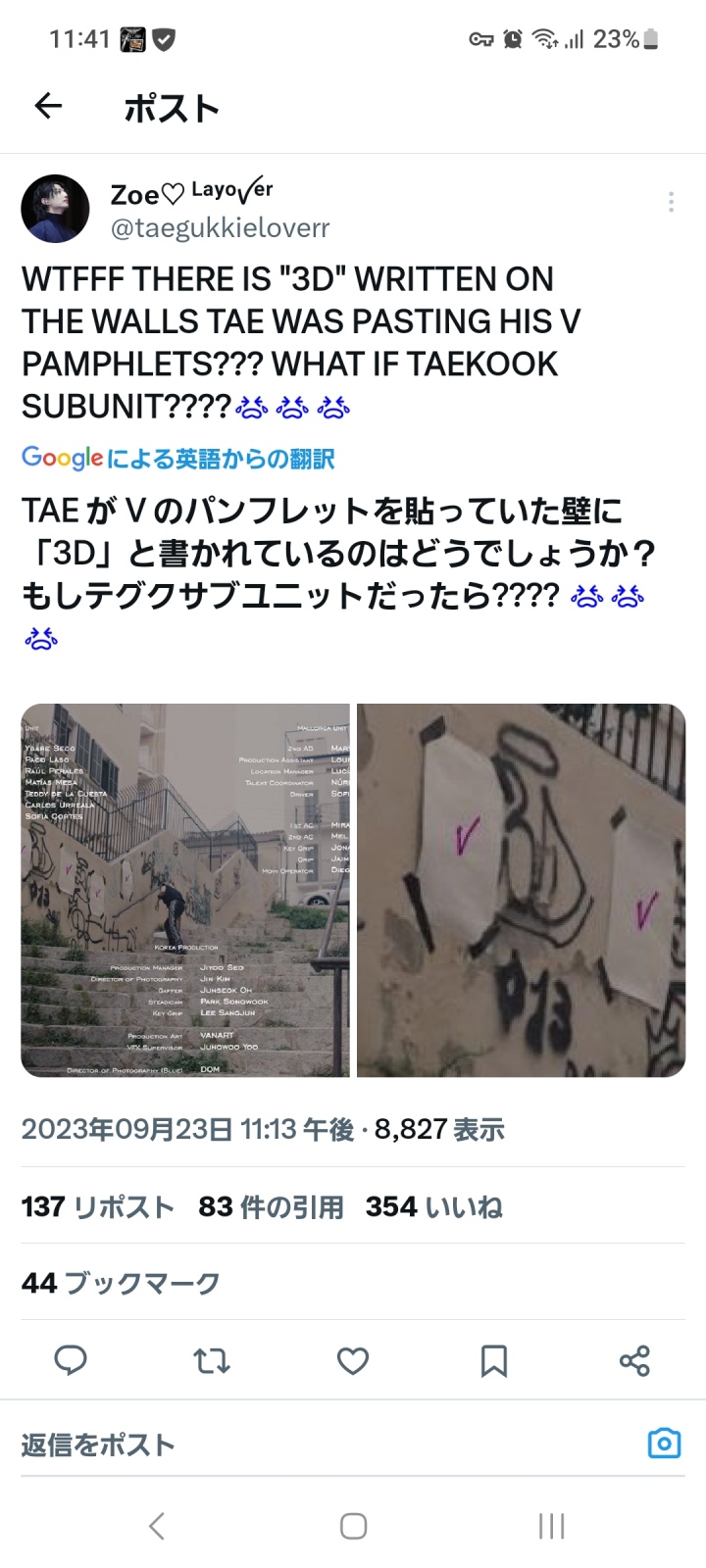Viewport: 706px width, 1568px height.
Task: Open the Google translation source link
Action: (178, 458)
